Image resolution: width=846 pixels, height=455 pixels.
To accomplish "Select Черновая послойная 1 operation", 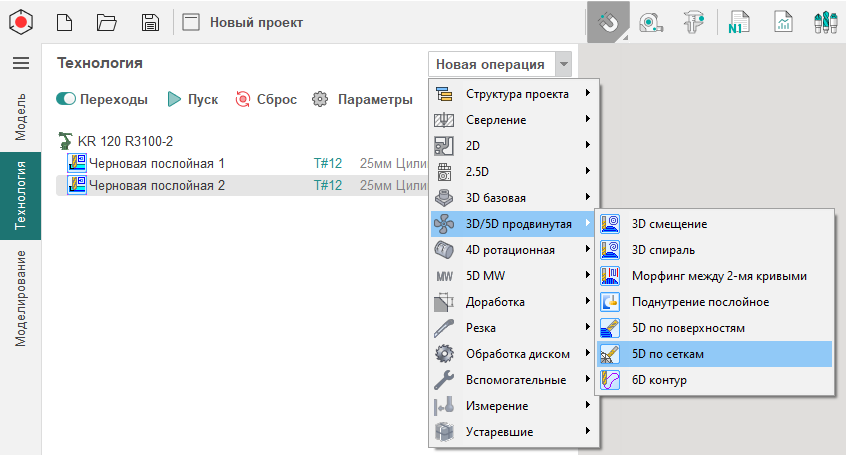I will coord(156,162).
